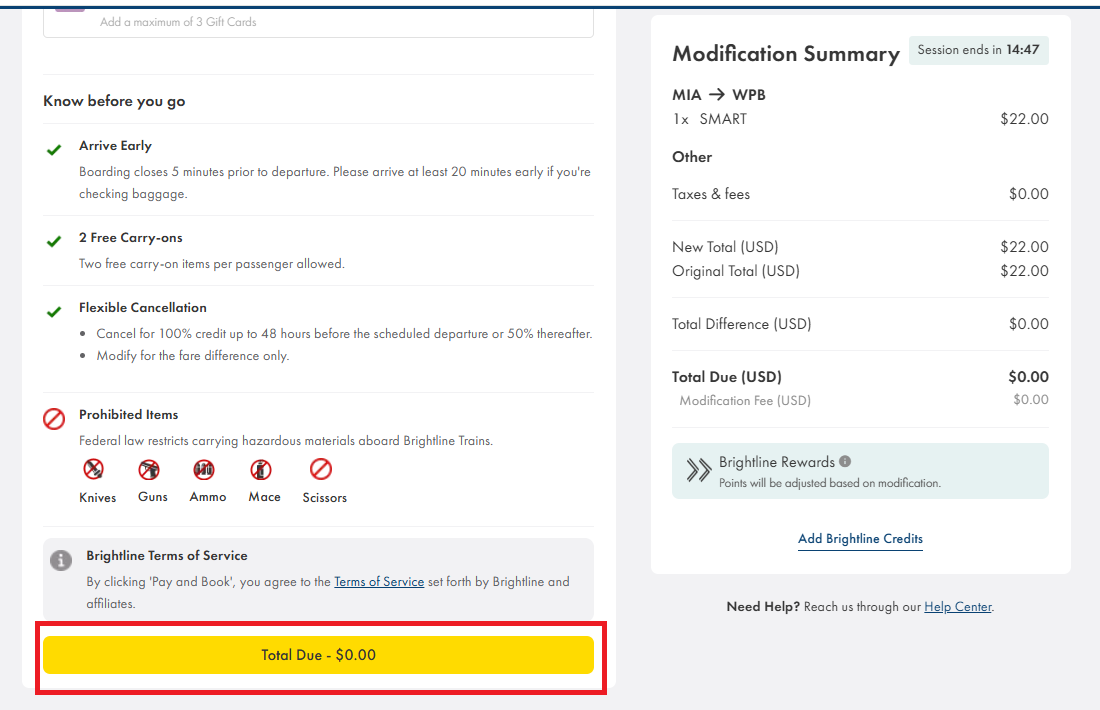Click the Modify for the fare difference text
This screenshot has height=710, width=1100.
(193, 356)
